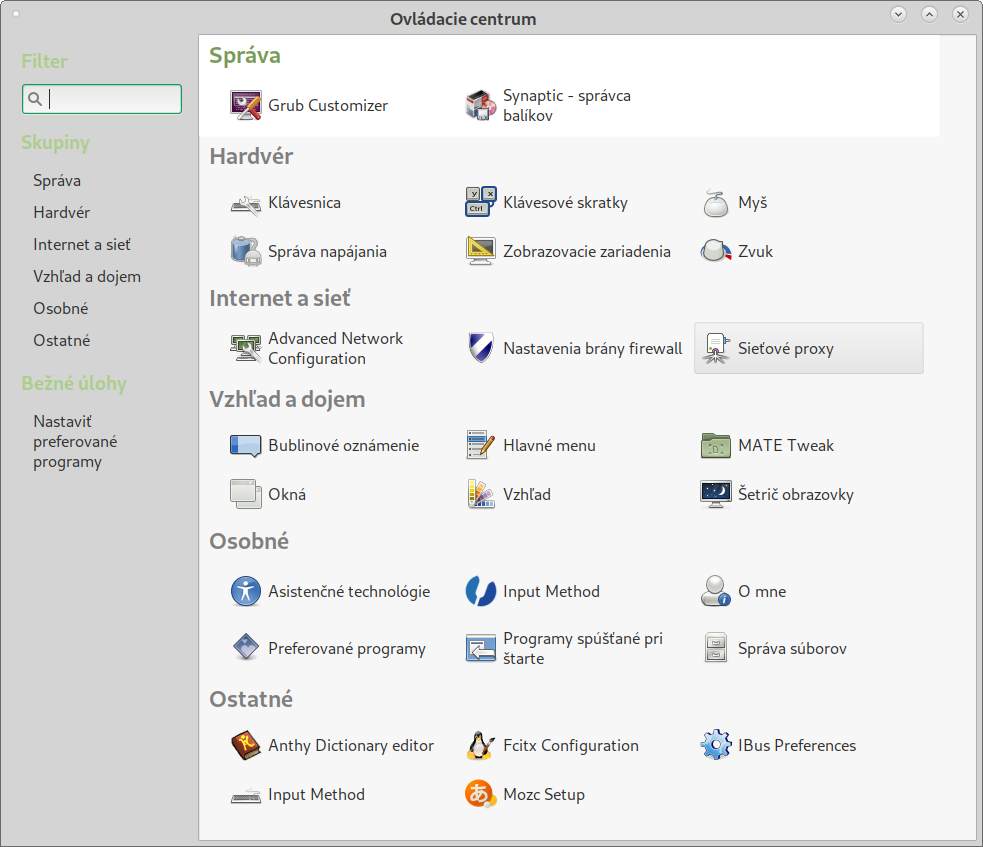Open Asistenčné technológie accessibility icon
Screen dimensions: 983x847
coord(246,592)
